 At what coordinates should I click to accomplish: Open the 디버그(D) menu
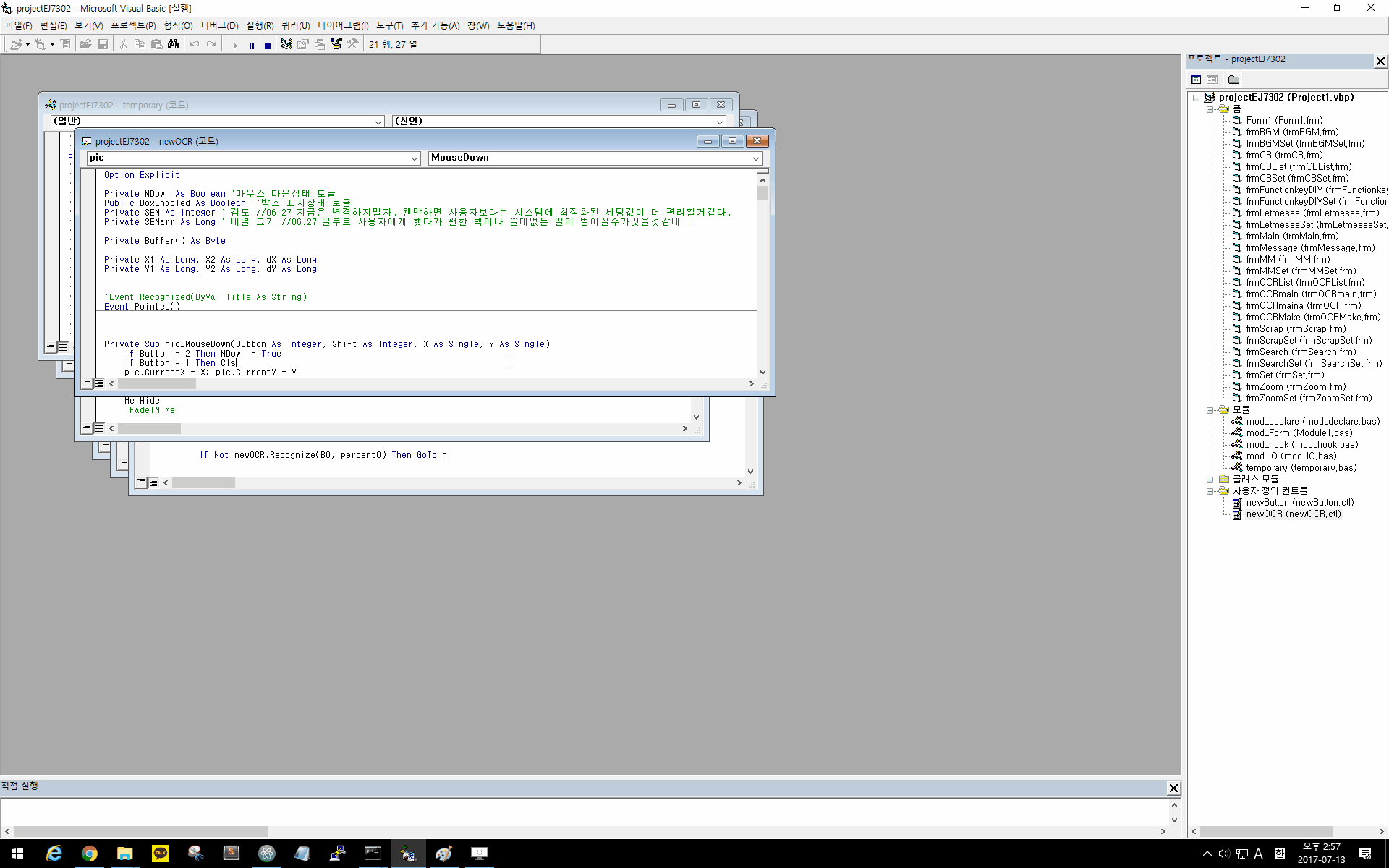pos(219,26)
